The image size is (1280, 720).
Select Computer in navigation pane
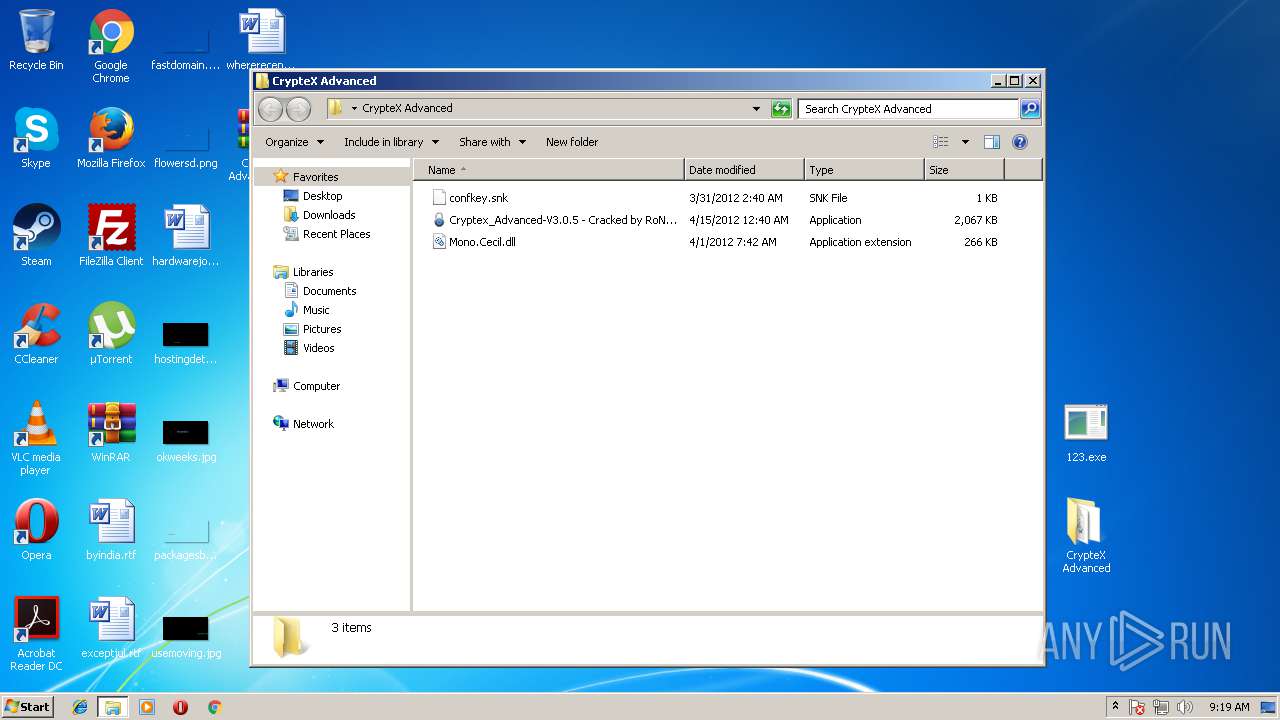(x=316, y=386)
